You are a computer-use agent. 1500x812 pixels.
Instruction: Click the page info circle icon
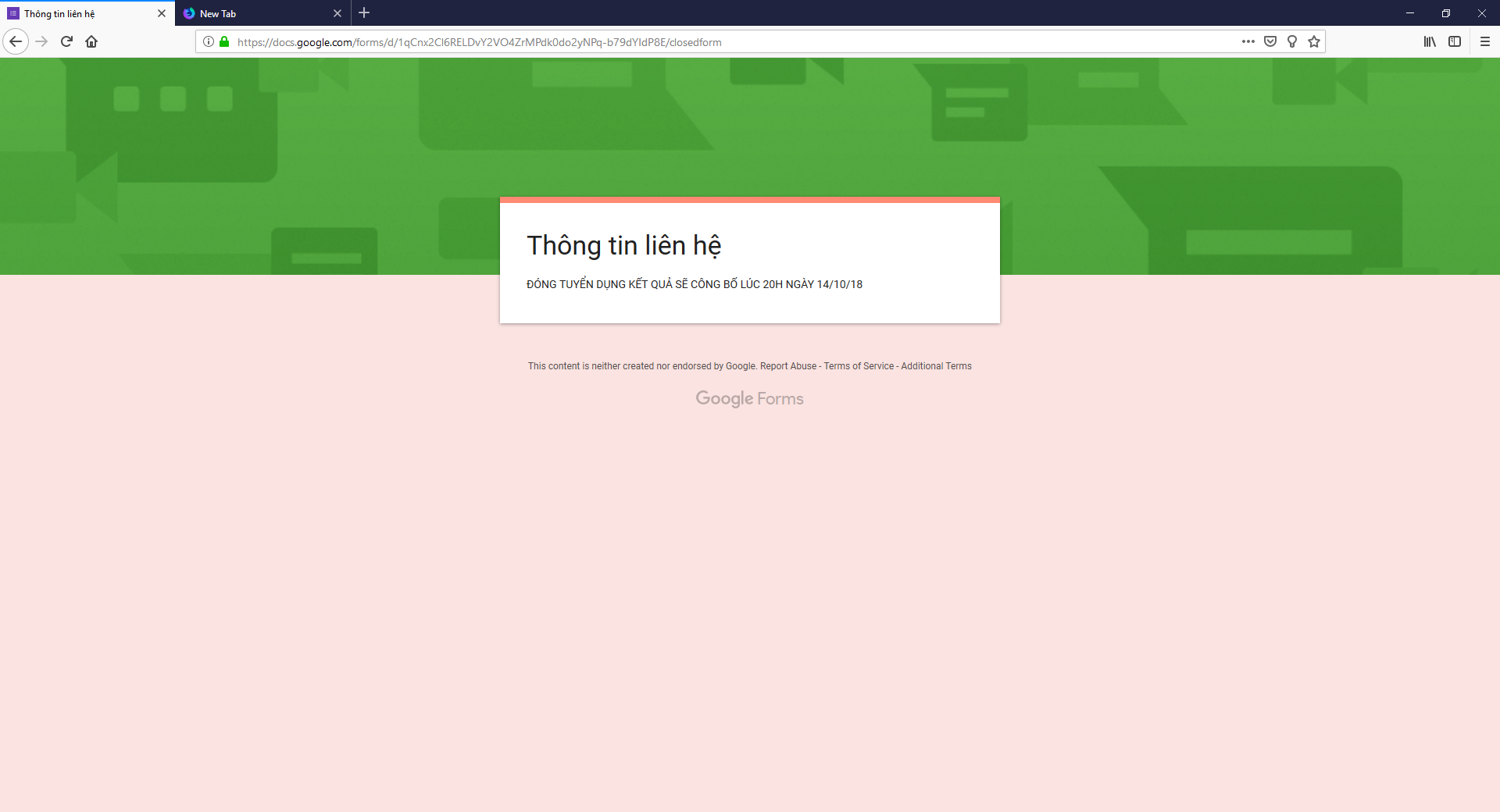(x=208, y=41)
